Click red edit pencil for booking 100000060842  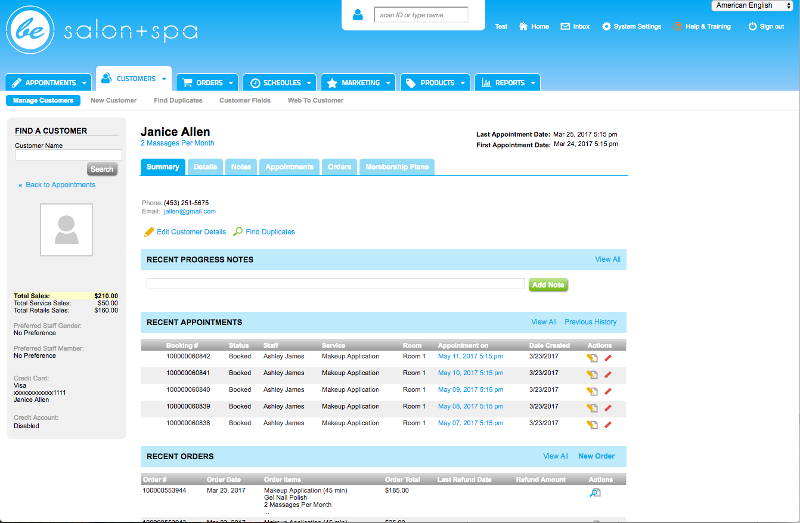pos(608,358)
